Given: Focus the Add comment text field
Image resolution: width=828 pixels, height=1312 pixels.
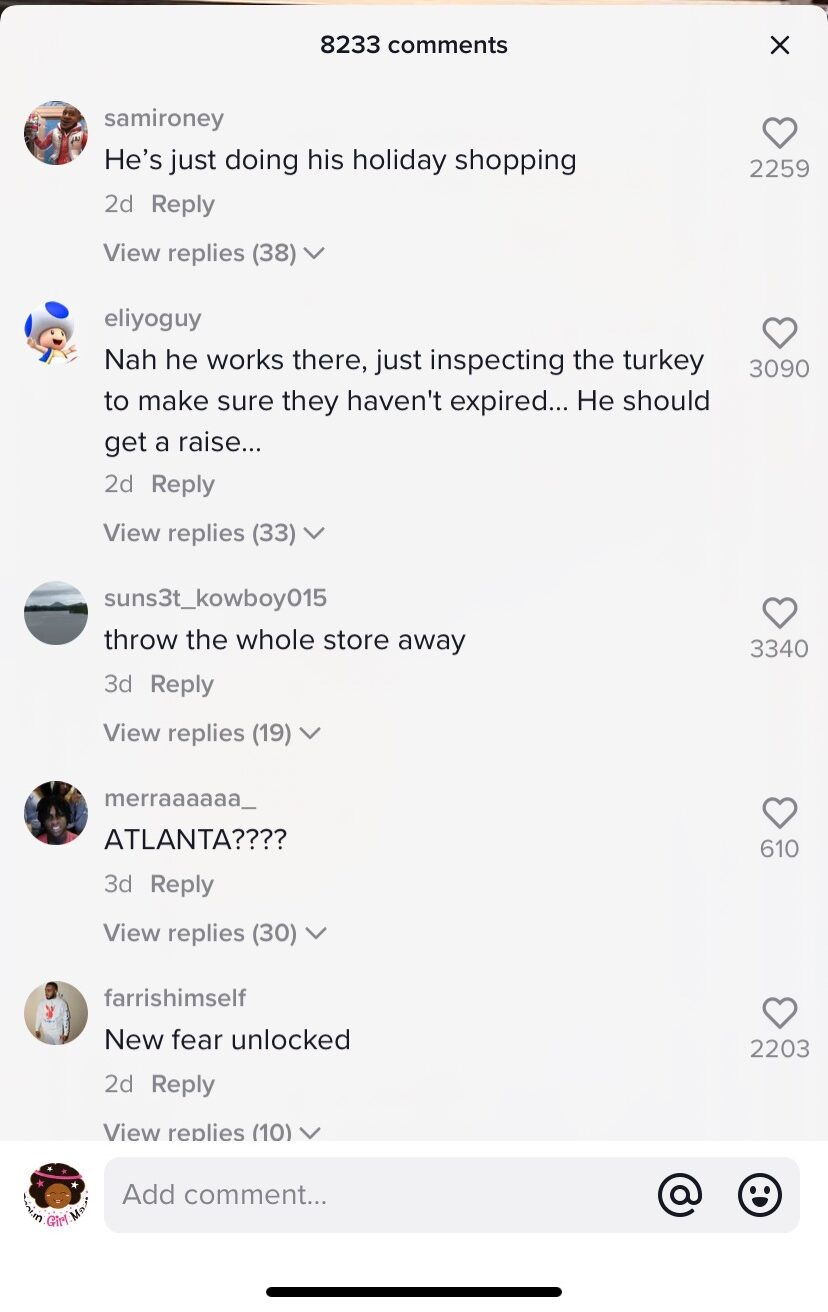Looking at the screenshot, I should 380,1194.
